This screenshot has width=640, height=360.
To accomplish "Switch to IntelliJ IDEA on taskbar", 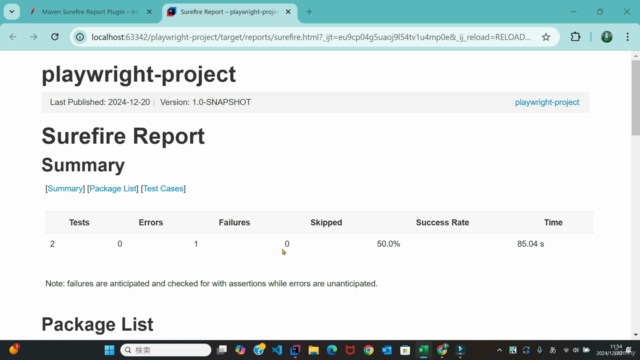I will pyautogui.click(x=295, y=350).
